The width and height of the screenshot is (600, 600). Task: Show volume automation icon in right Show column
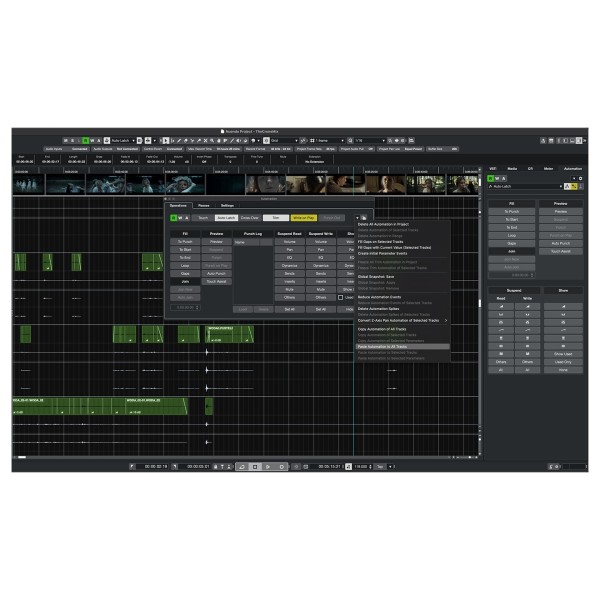click(563, 307)
